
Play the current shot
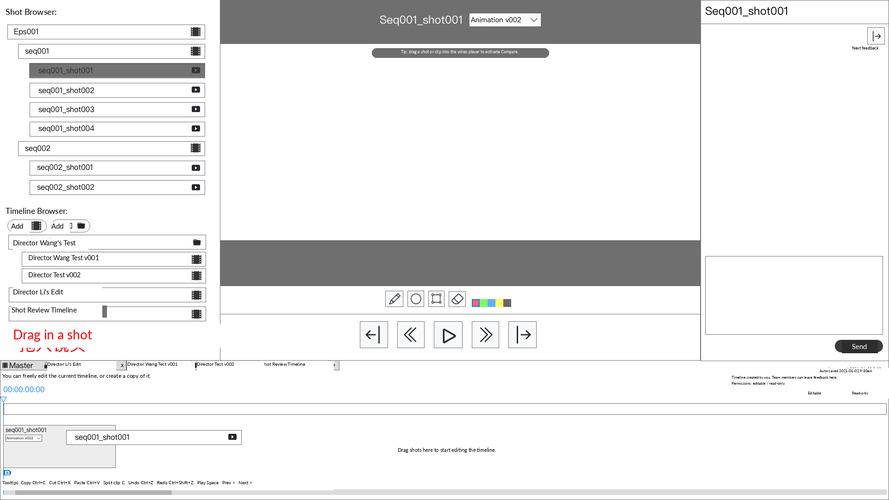[x=448, y=335]
